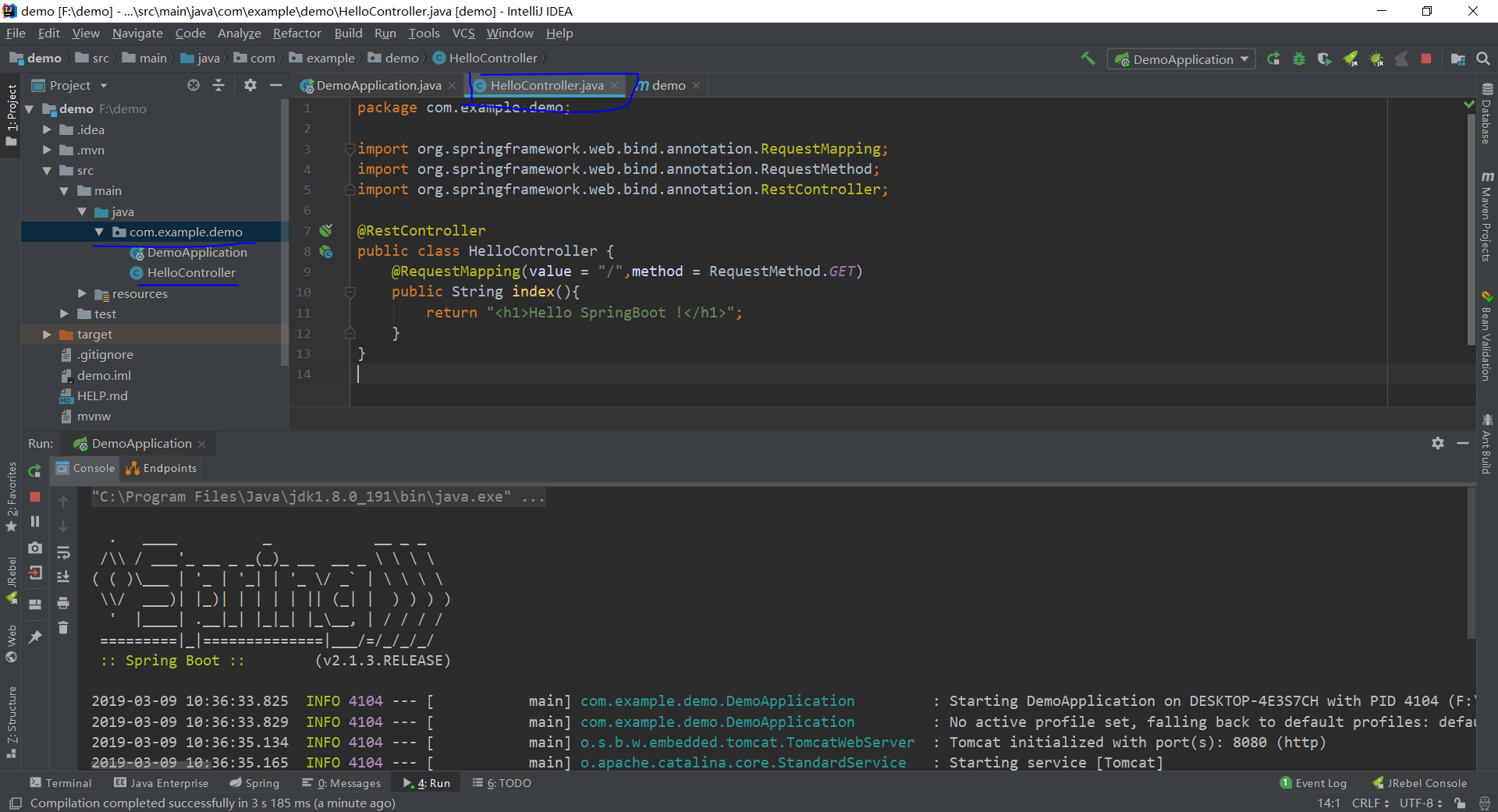The image size is (1498, 812).
Task: Open the Refactor menu
Action: coord(296,33)
